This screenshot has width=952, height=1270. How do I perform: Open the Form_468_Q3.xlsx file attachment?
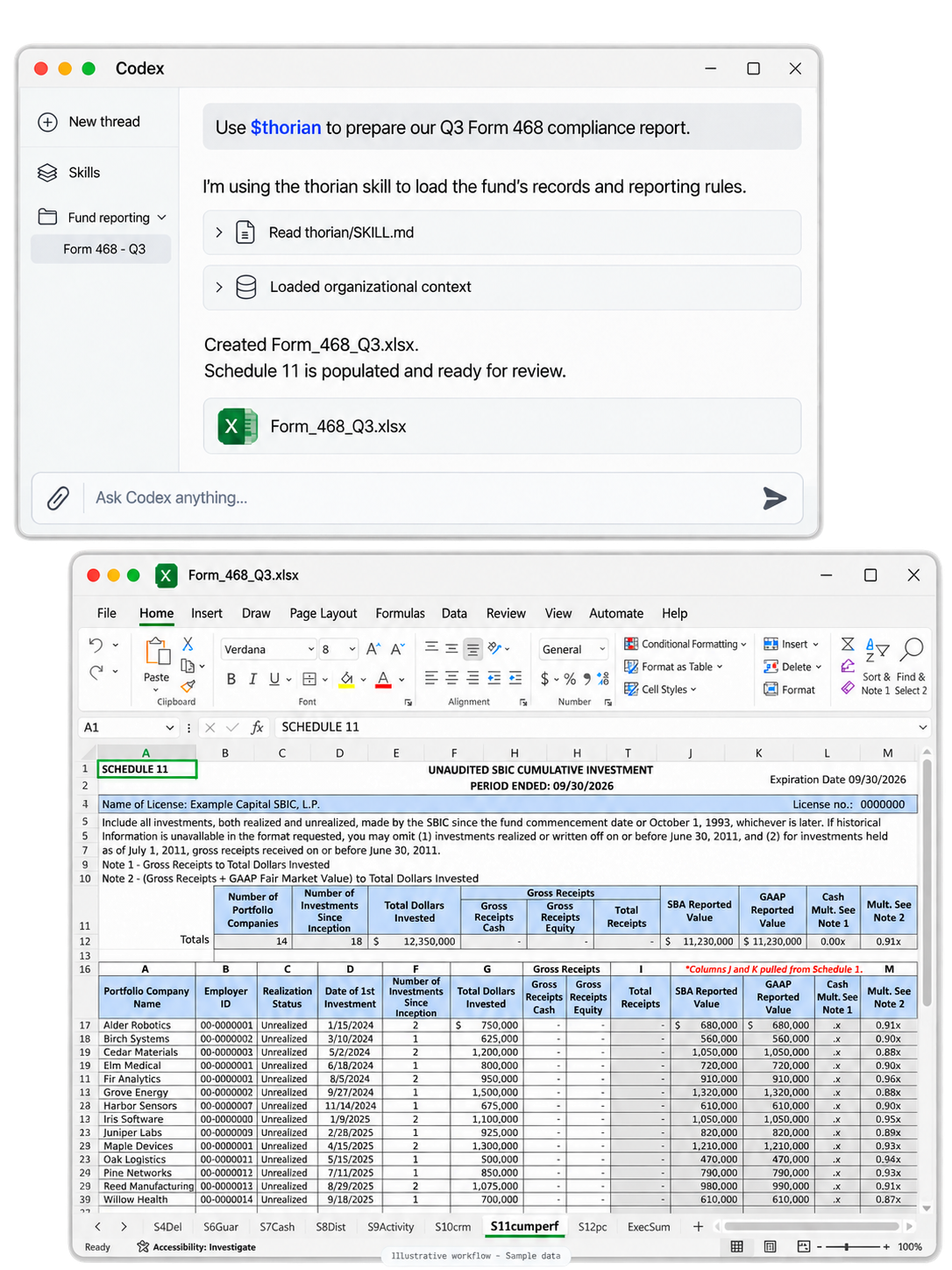tap(502, 426)
